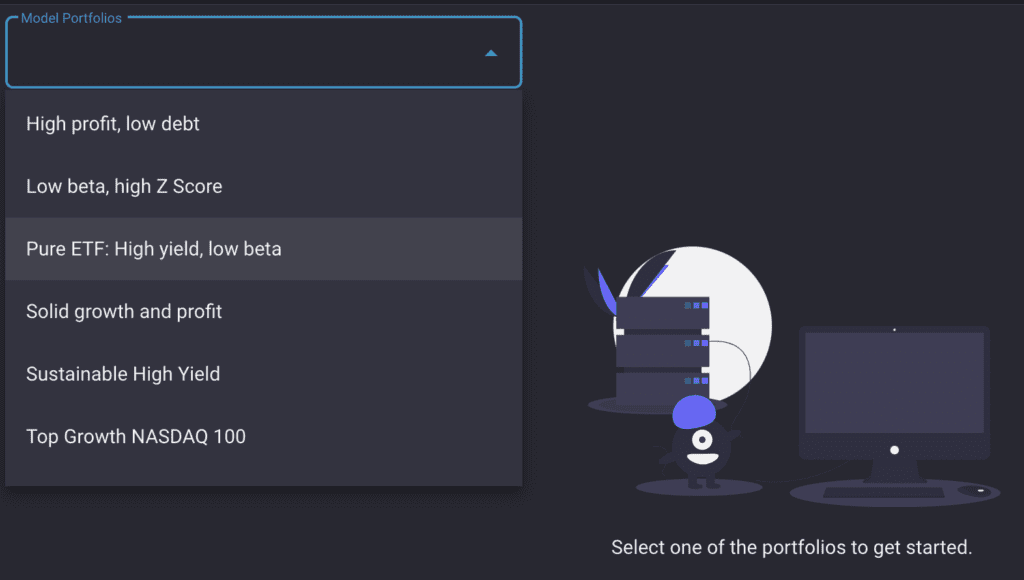
Task: Click the Model Portfolios field label
Action: (x=71, y=18)
